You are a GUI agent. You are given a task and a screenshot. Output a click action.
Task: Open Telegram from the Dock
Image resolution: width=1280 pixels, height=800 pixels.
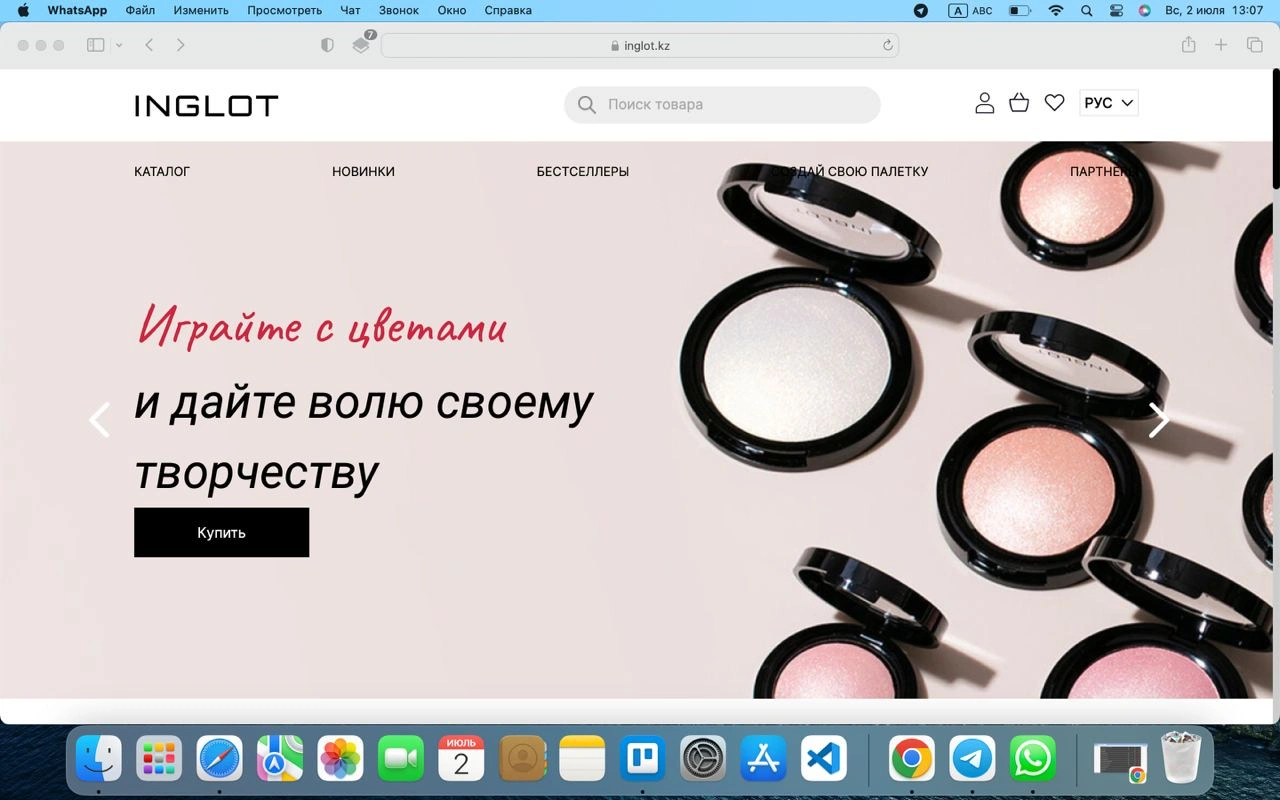(x=972, y=758)
